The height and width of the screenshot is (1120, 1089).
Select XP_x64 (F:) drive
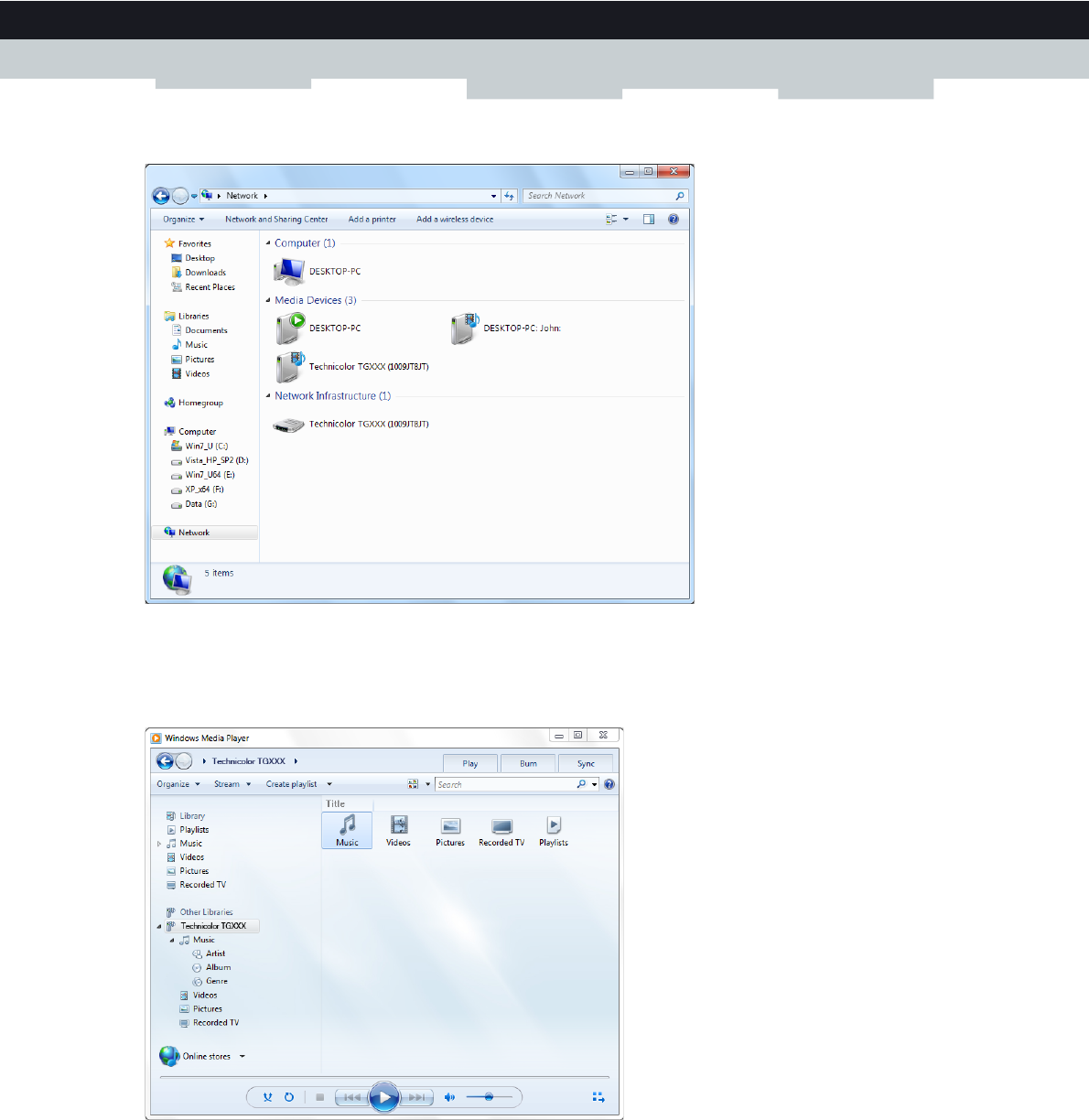198,490
